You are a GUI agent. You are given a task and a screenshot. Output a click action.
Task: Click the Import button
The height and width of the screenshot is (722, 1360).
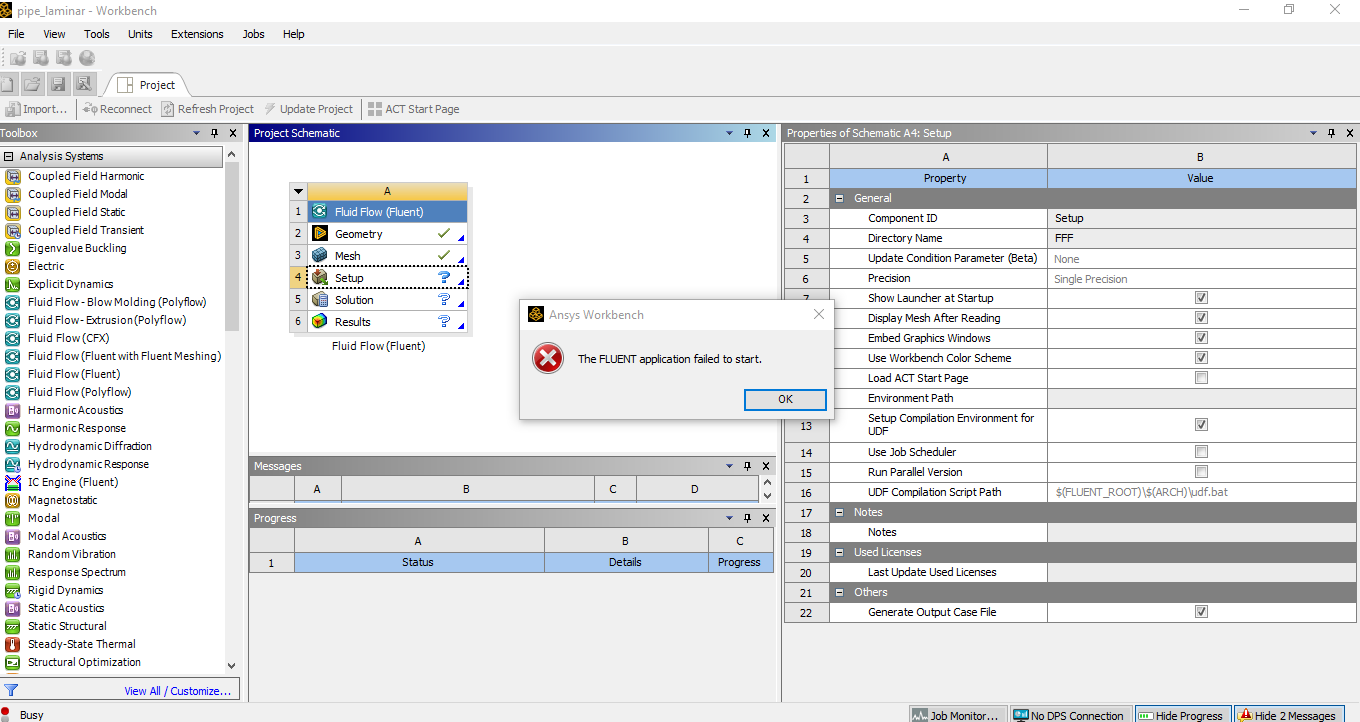click(x=37, y=109)
